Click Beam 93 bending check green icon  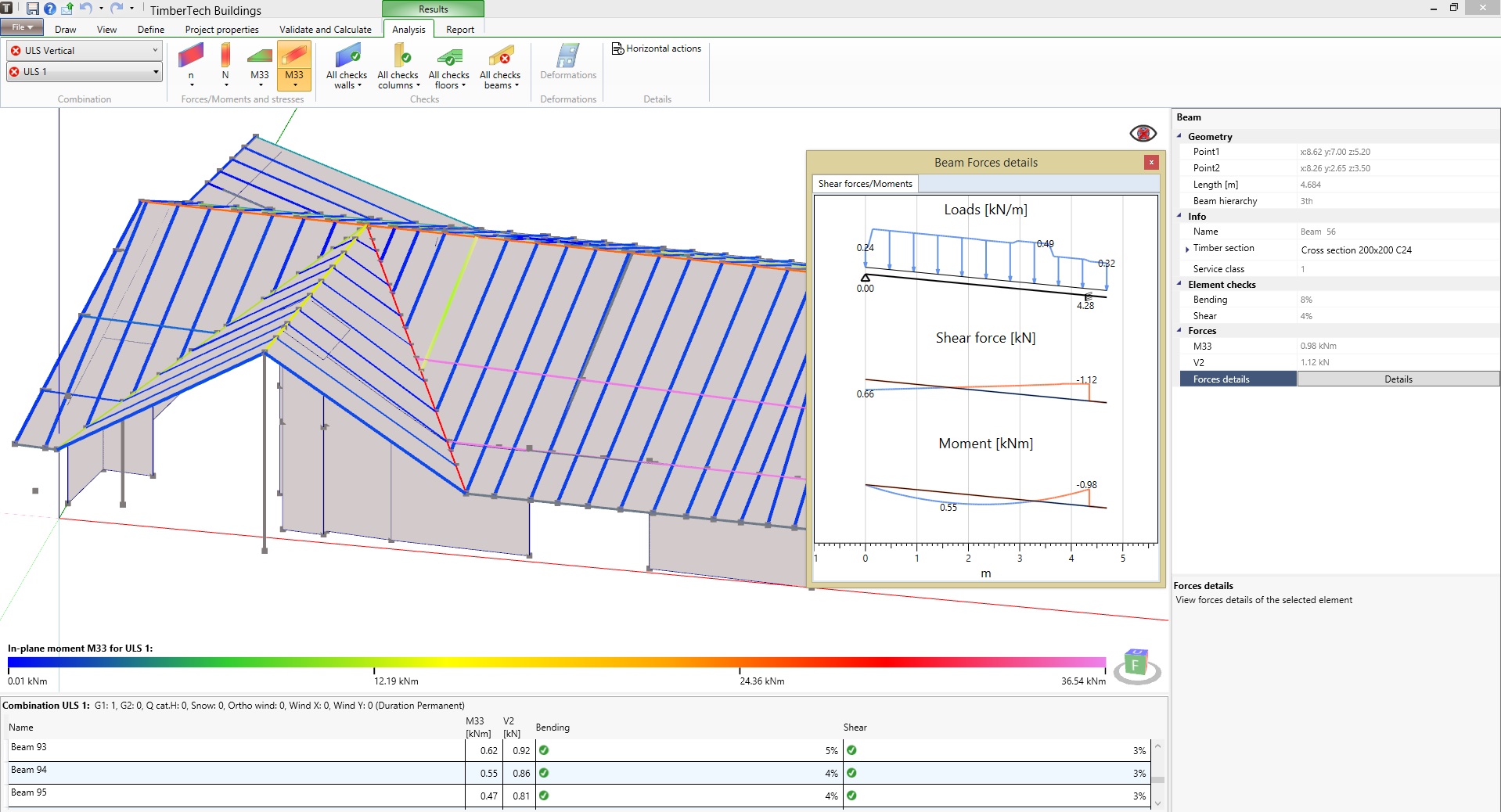click(544, 750)
